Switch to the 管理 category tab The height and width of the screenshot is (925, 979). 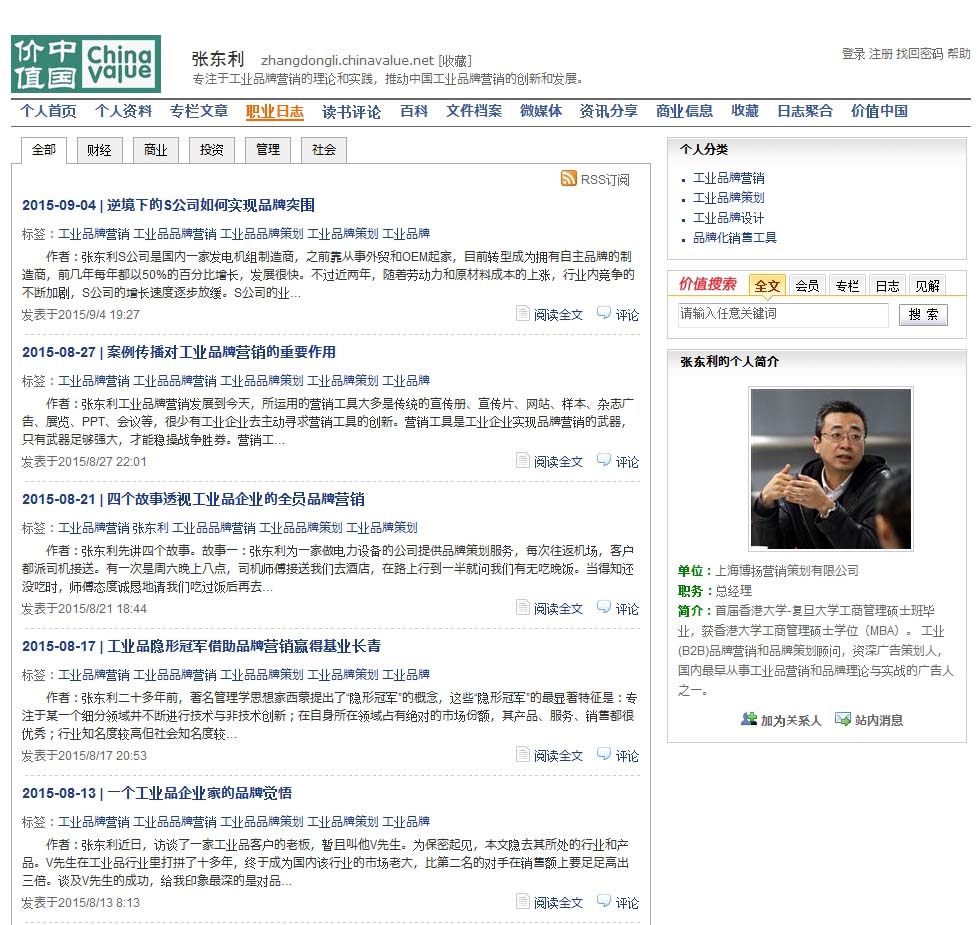coord(267,150)
